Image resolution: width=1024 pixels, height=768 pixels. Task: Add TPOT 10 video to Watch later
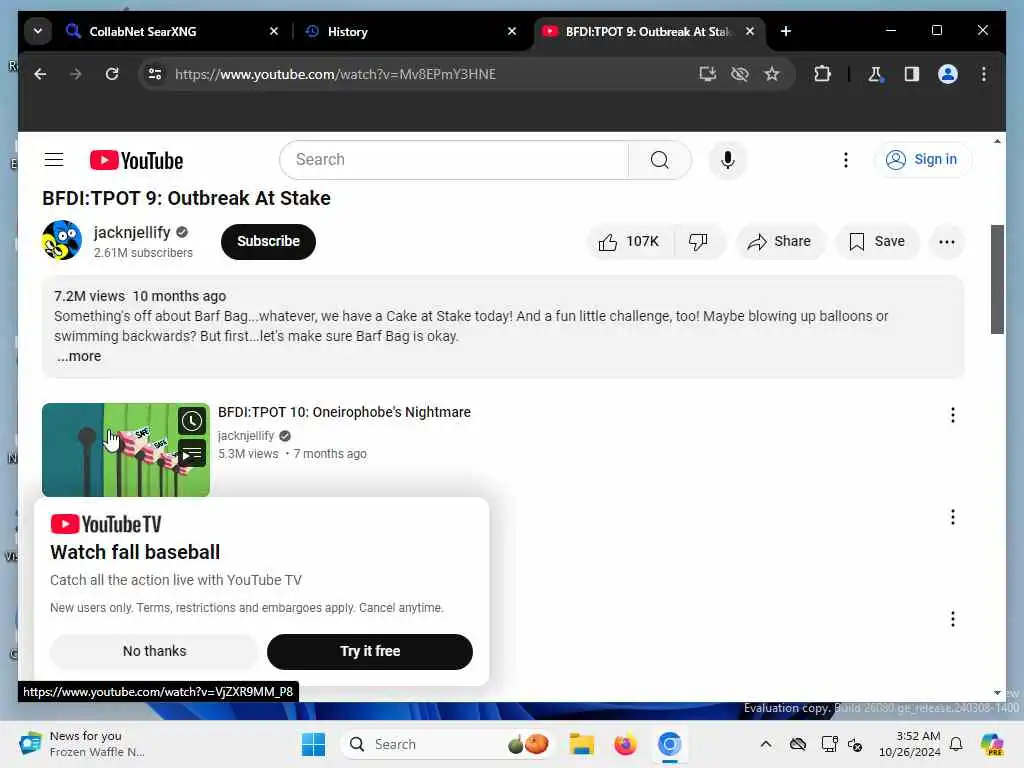[x=192, y=421]
